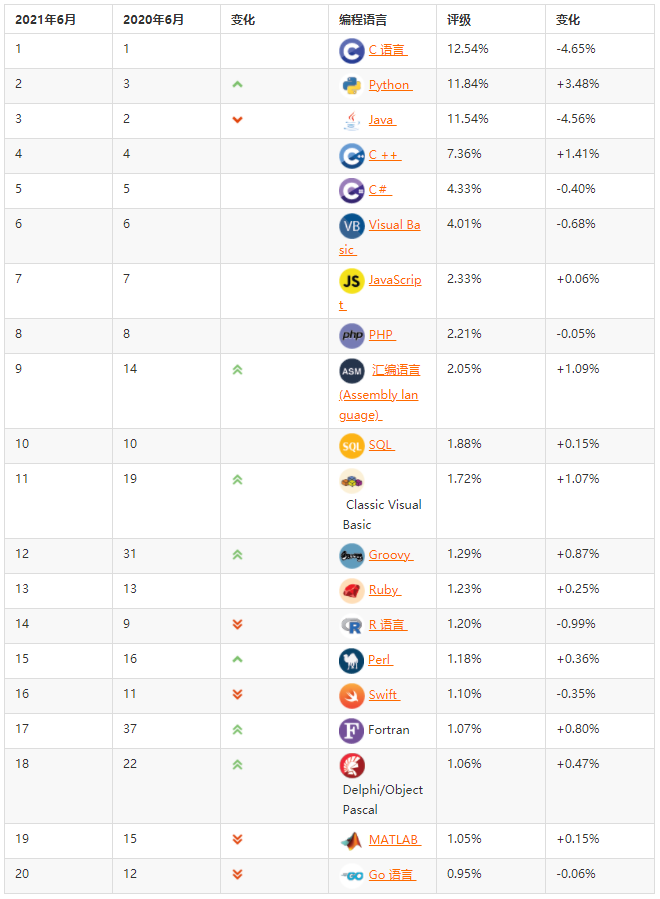
Task: Click the green up arrow in Python row
Action: (x=237, y=85)
